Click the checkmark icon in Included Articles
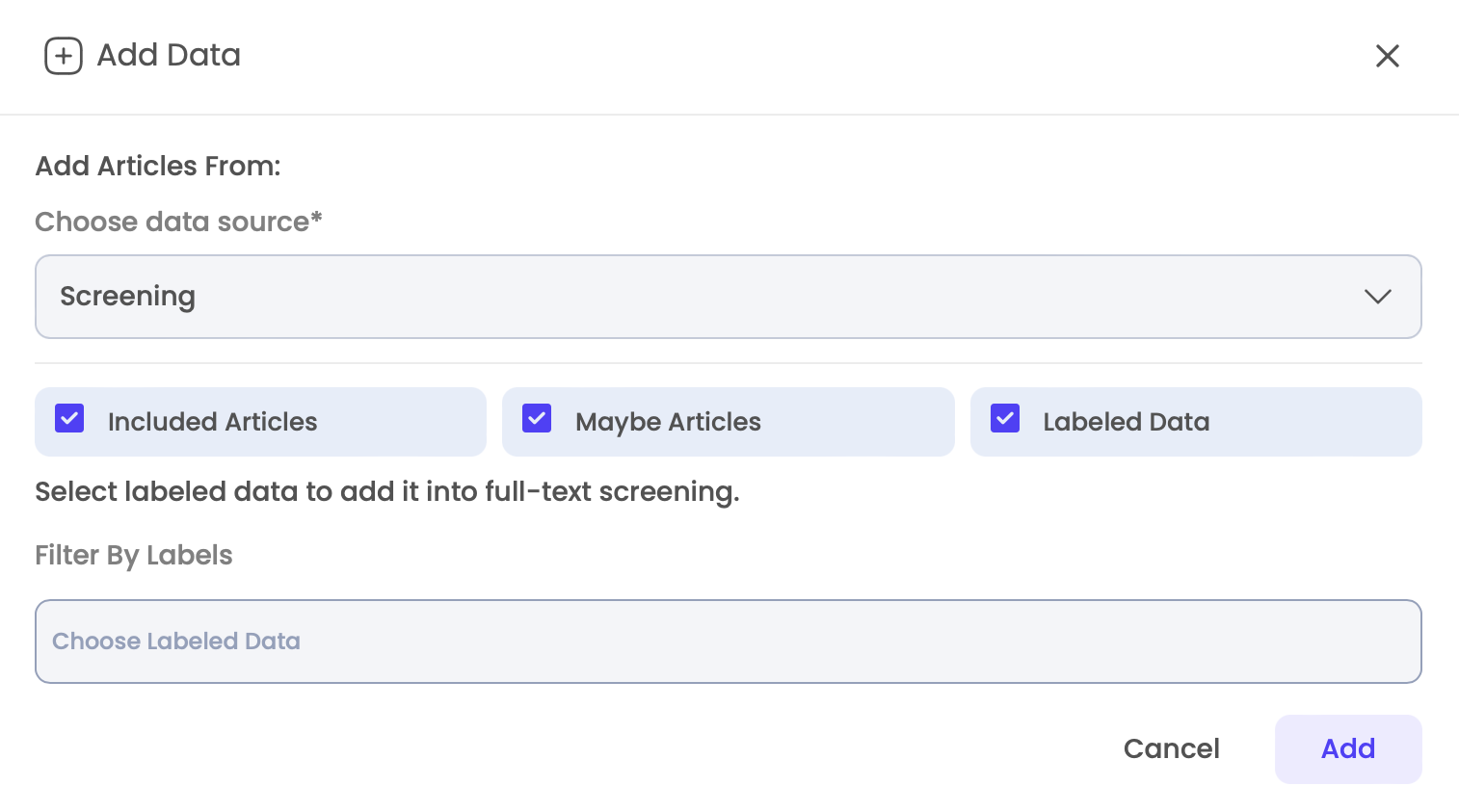This screenshot has height=812, width=1459. [68, 418]
